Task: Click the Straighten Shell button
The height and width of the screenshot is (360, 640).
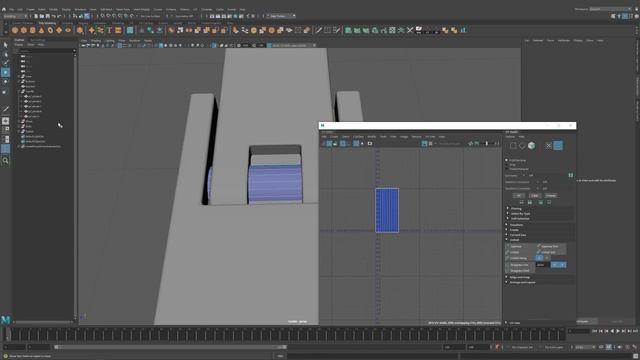Action: click(x=520, y=270)
